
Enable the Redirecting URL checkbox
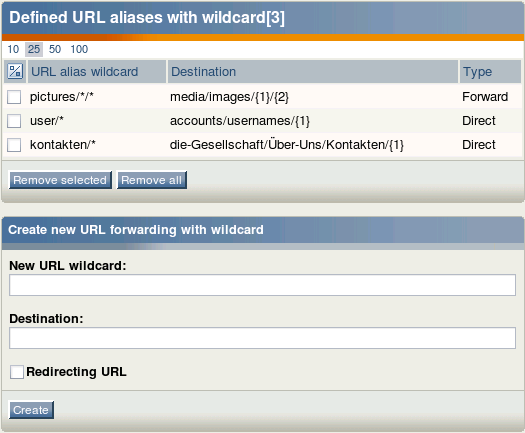click(17, 372)
